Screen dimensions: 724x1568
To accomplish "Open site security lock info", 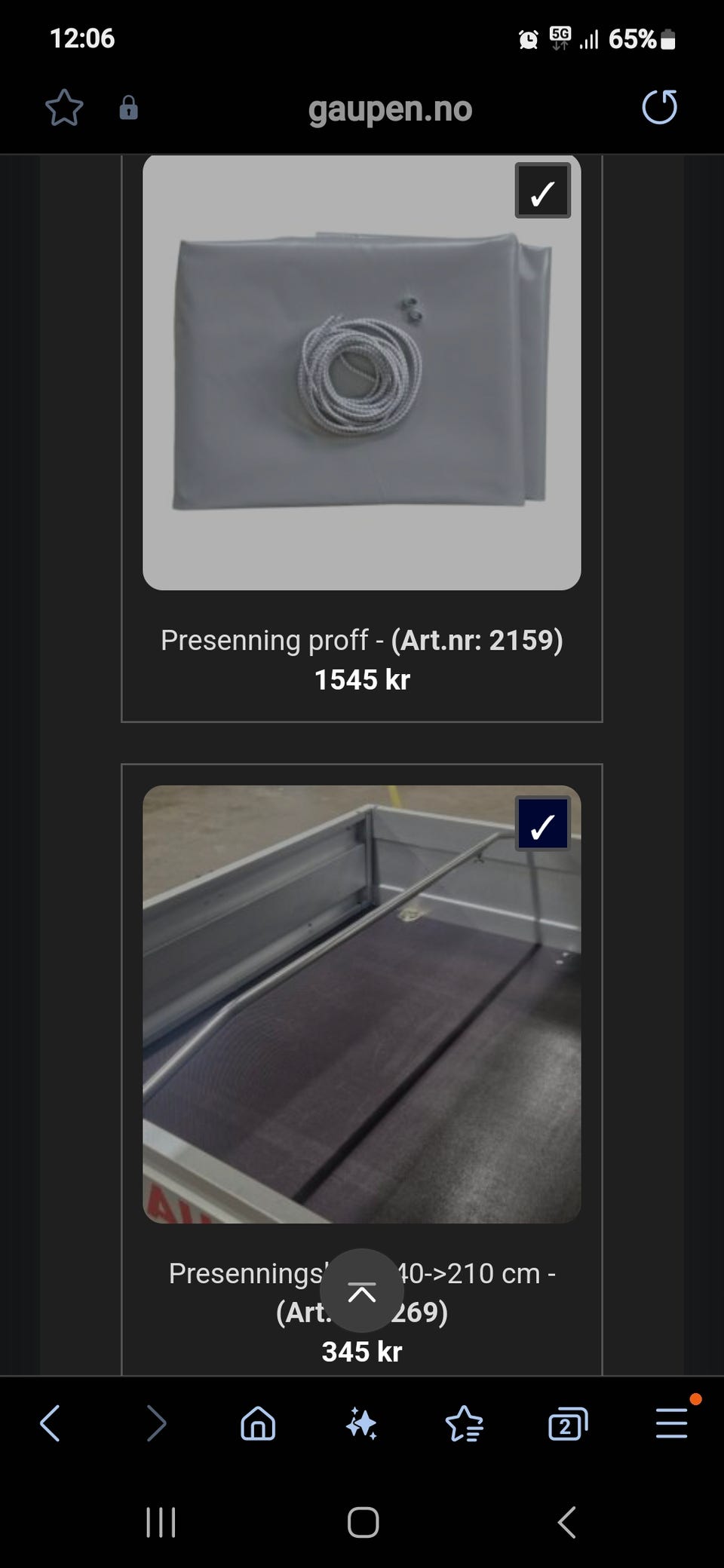I will coord(129,108).
